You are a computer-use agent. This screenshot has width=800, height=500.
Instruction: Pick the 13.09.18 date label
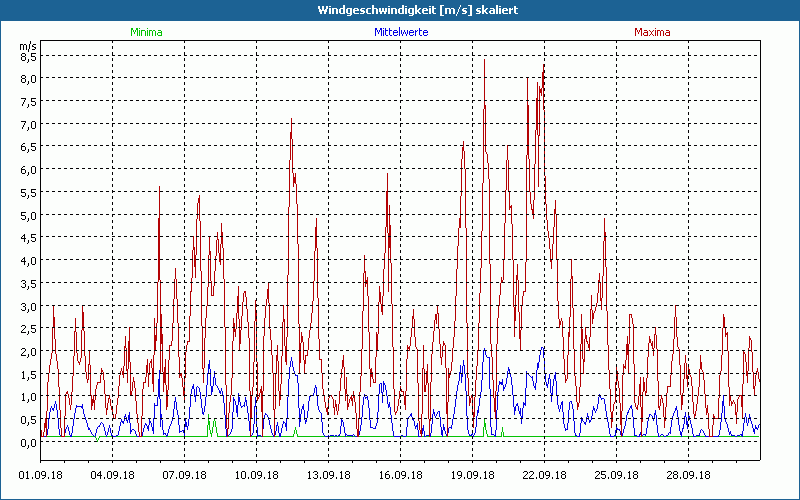click(329, 475)
